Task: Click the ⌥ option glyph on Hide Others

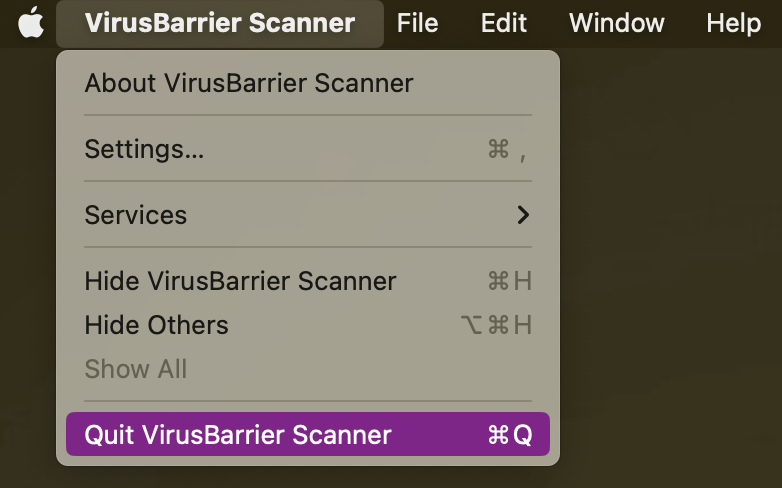Action: click(471, 325)
